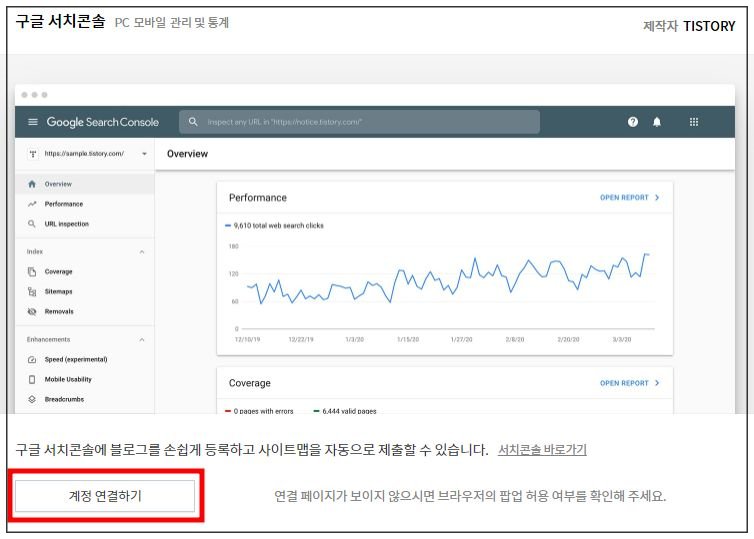The width and height of the screenshot is (754, 539).
Task: Open the Google Search Console hamburger menu
Action: 33,122
